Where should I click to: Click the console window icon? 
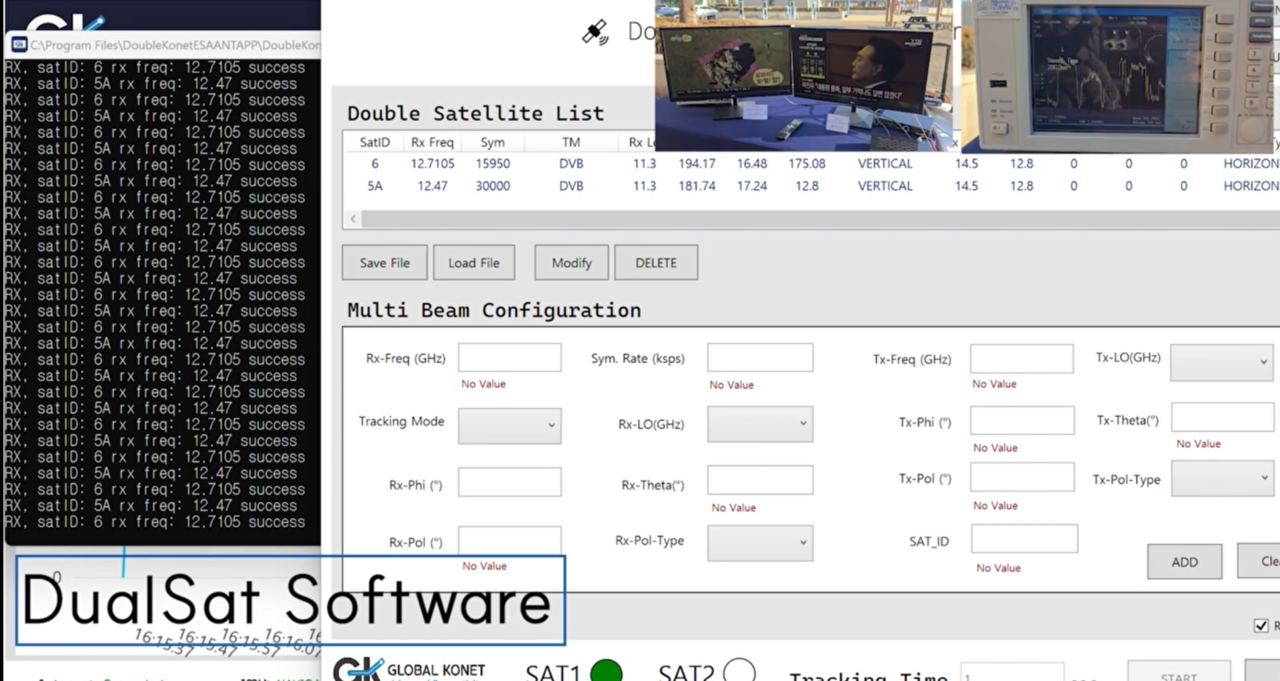(x=18, y=45)
